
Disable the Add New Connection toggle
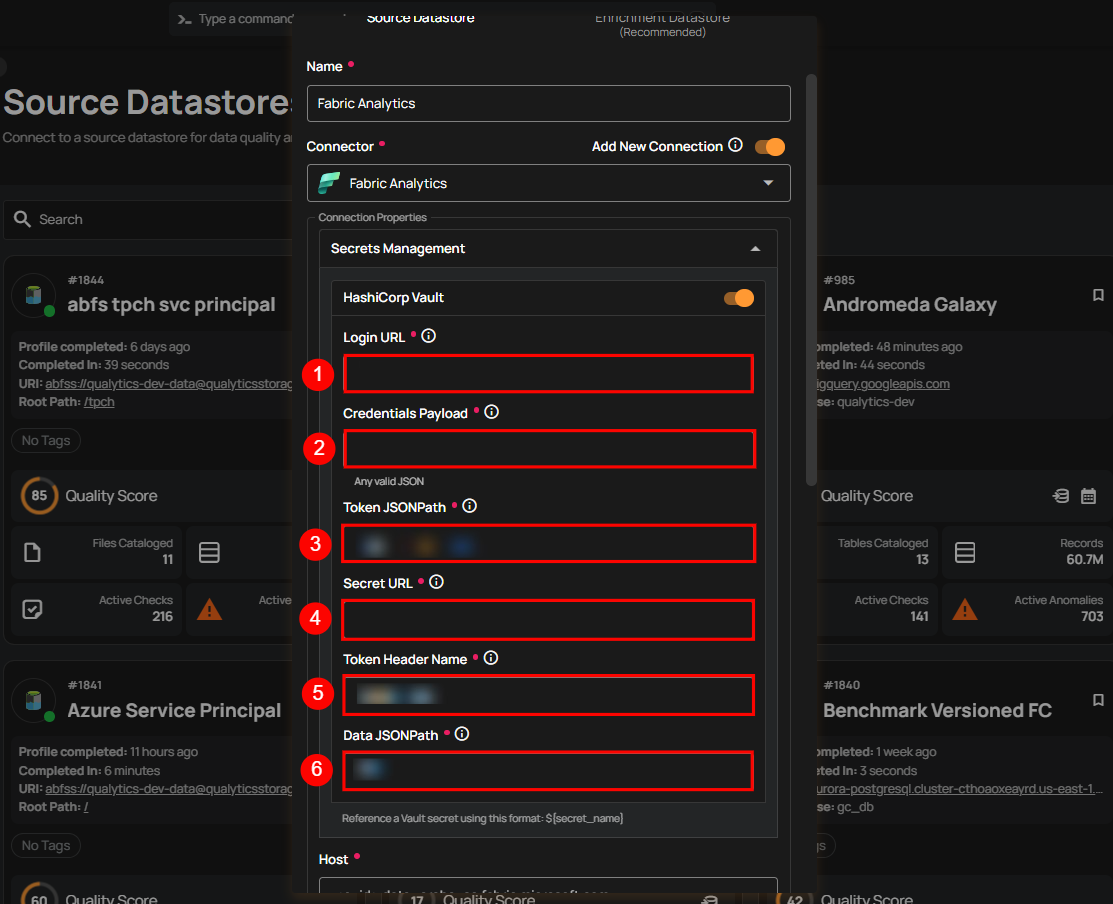[769, 147]
